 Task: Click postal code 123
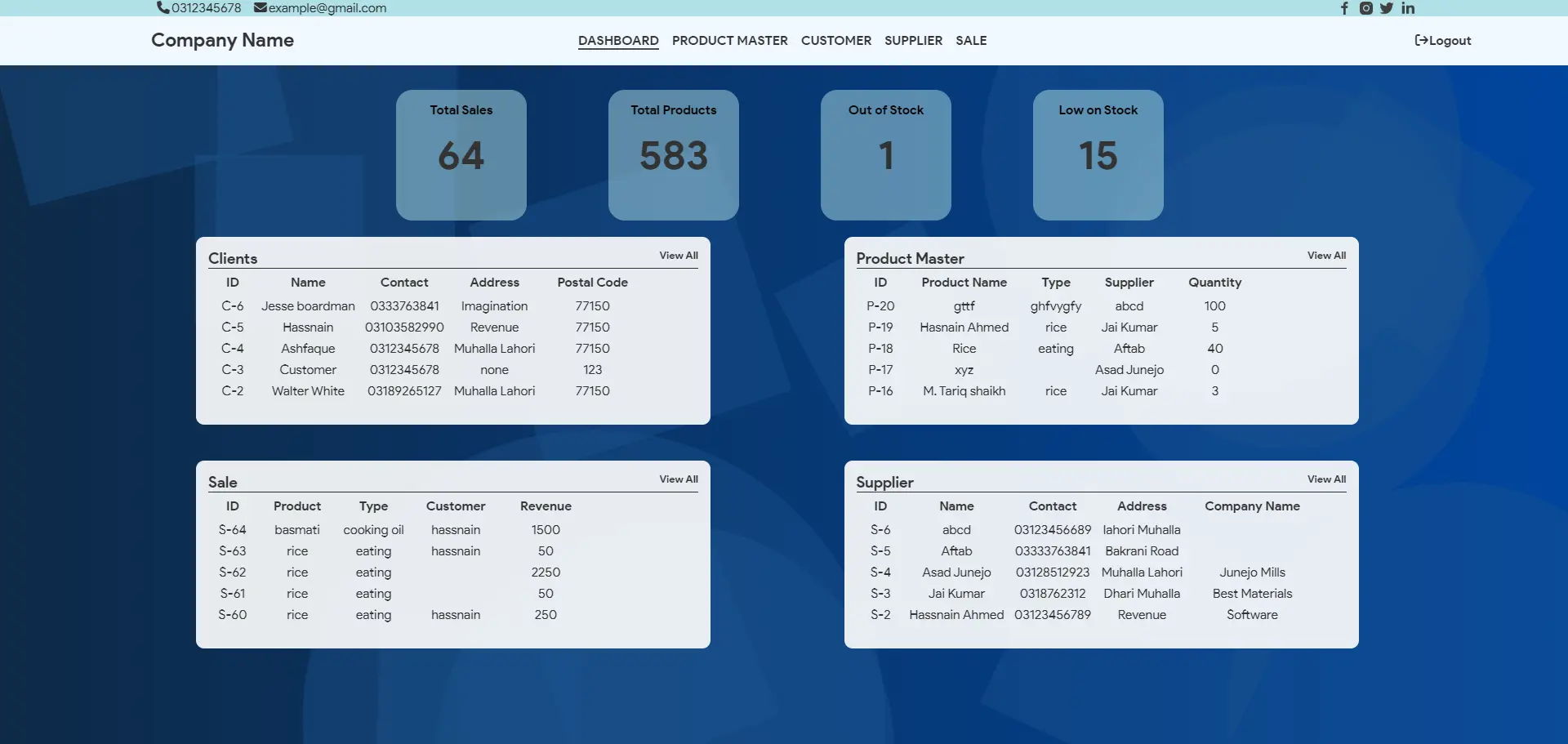[593, 370]
